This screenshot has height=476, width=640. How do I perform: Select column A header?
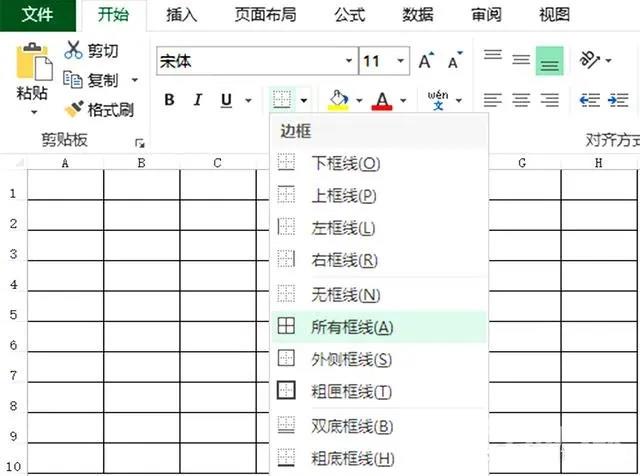[x=65, y=163]
